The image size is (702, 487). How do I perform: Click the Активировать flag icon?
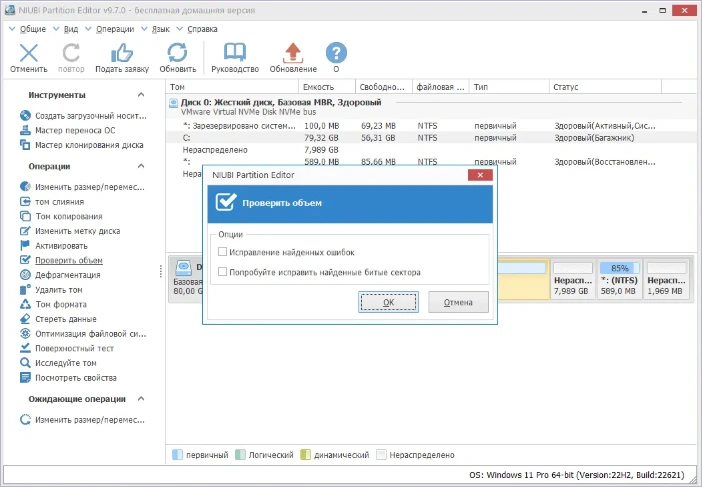click(x=25, y=245)
